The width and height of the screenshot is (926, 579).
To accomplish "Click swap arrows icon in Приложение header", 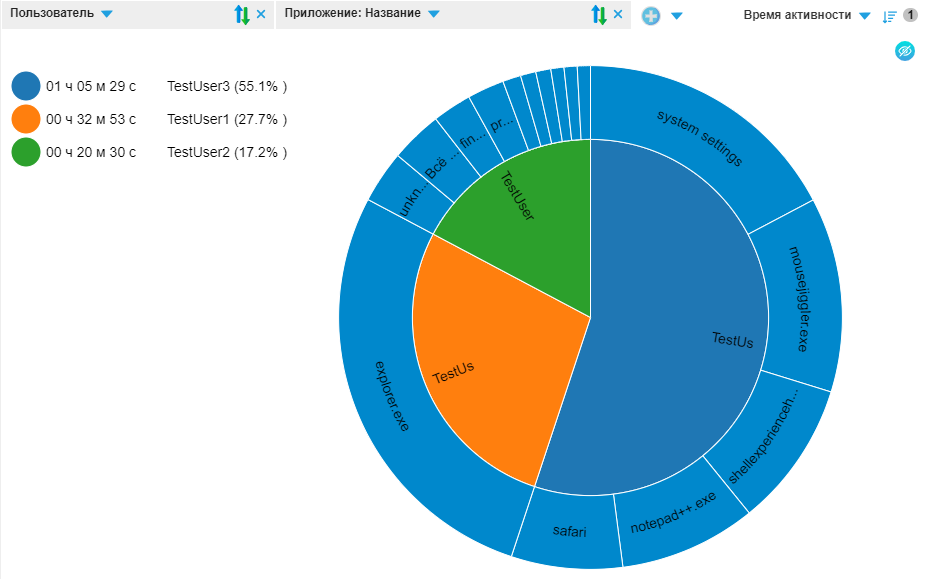I will (598, 14).
